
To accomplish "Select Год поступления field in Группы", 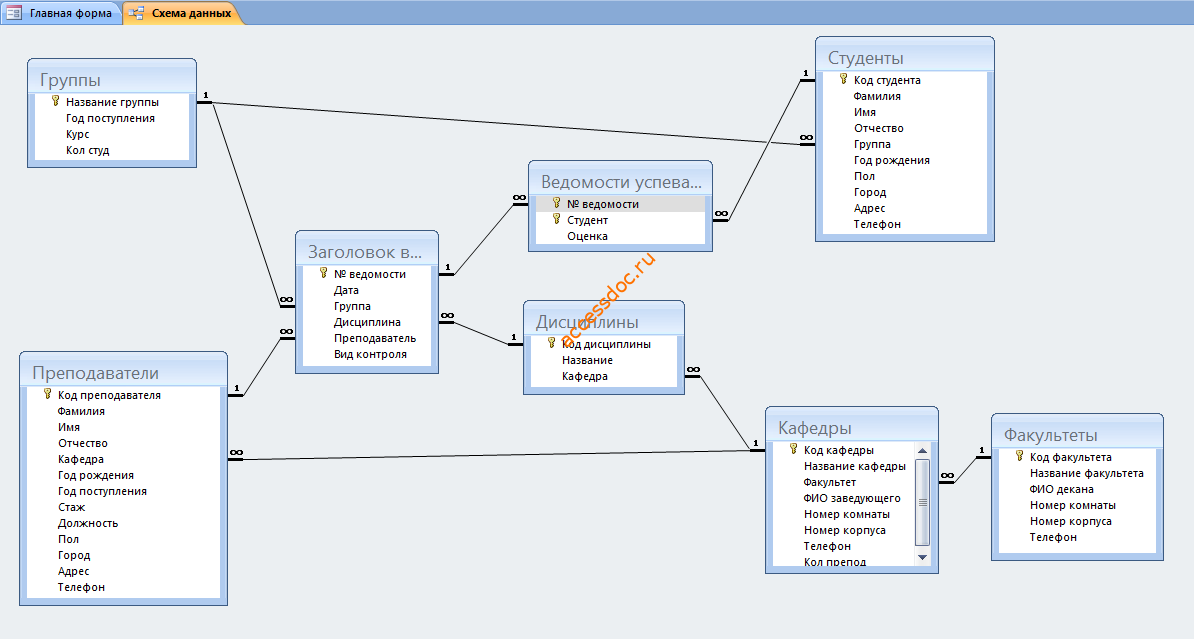I will 112,118.
